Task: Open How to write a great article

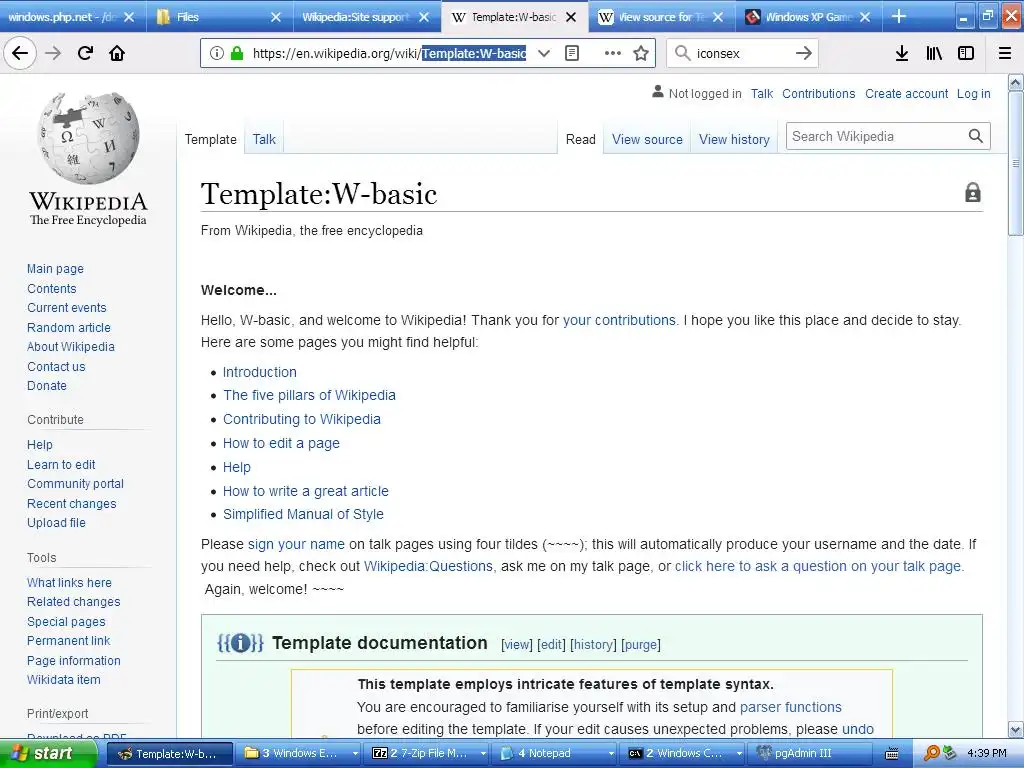Action: point(306,491)
